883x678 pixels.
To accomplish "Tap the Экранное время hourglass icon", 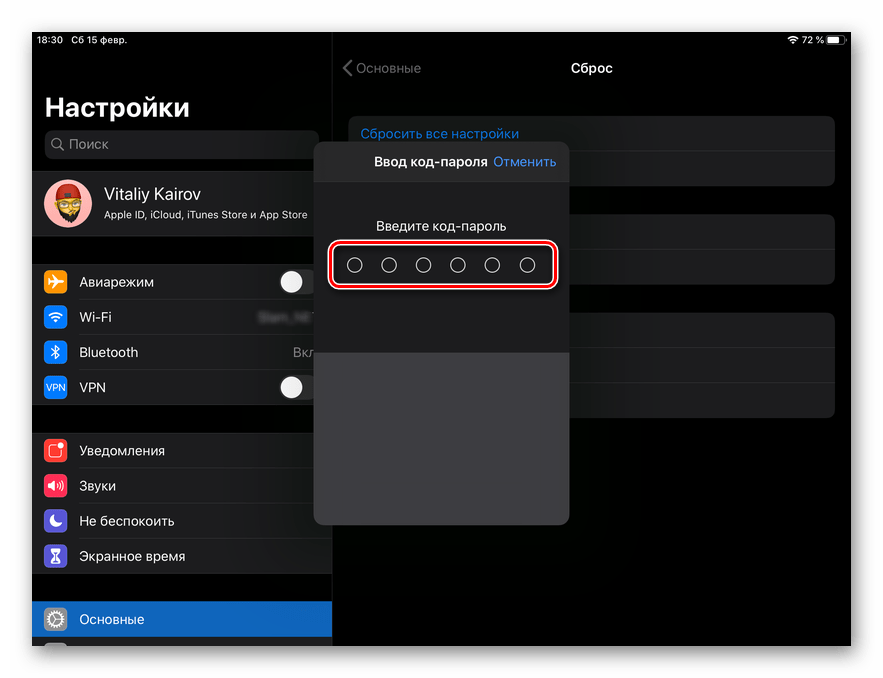I will point(56,556).
